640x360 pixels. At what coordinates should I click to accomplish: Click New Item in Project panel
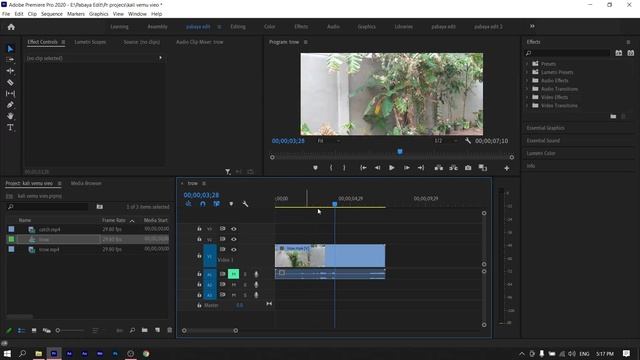click(157, 330)
